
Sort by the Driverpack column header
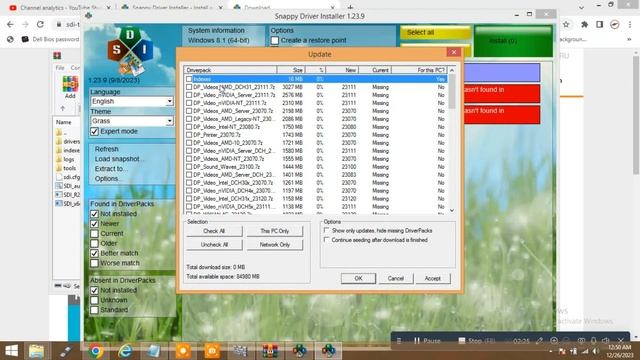[x=230, y=70]
